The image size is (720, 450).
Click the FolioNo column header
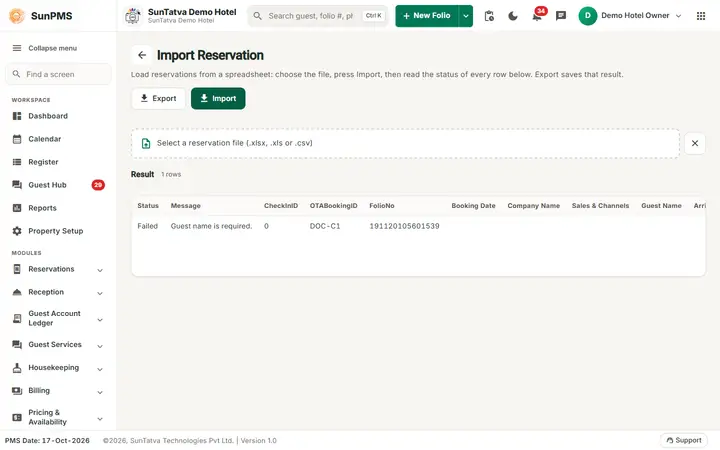click(382, 206)
